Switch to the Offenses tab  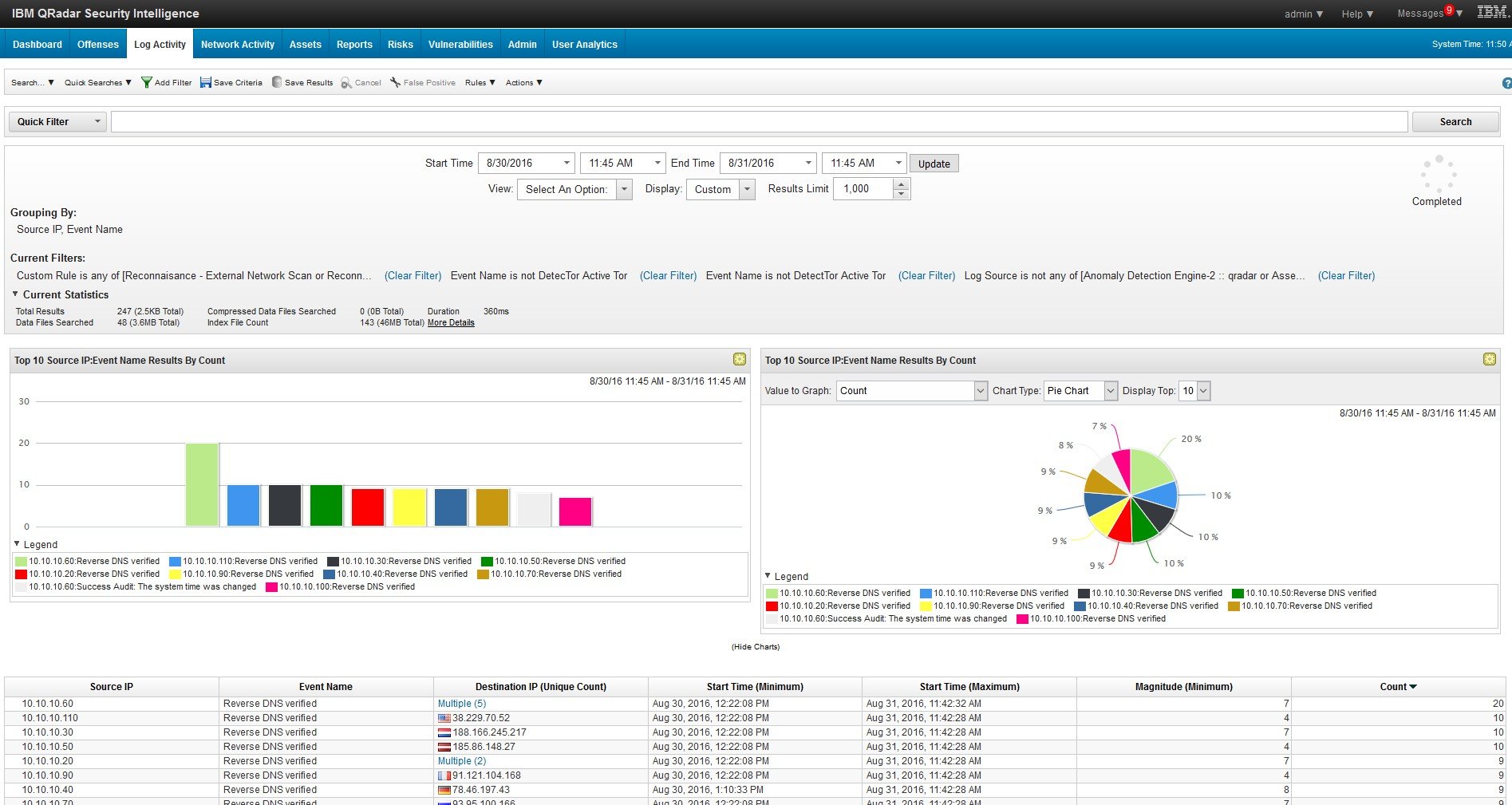click(97, 45)
